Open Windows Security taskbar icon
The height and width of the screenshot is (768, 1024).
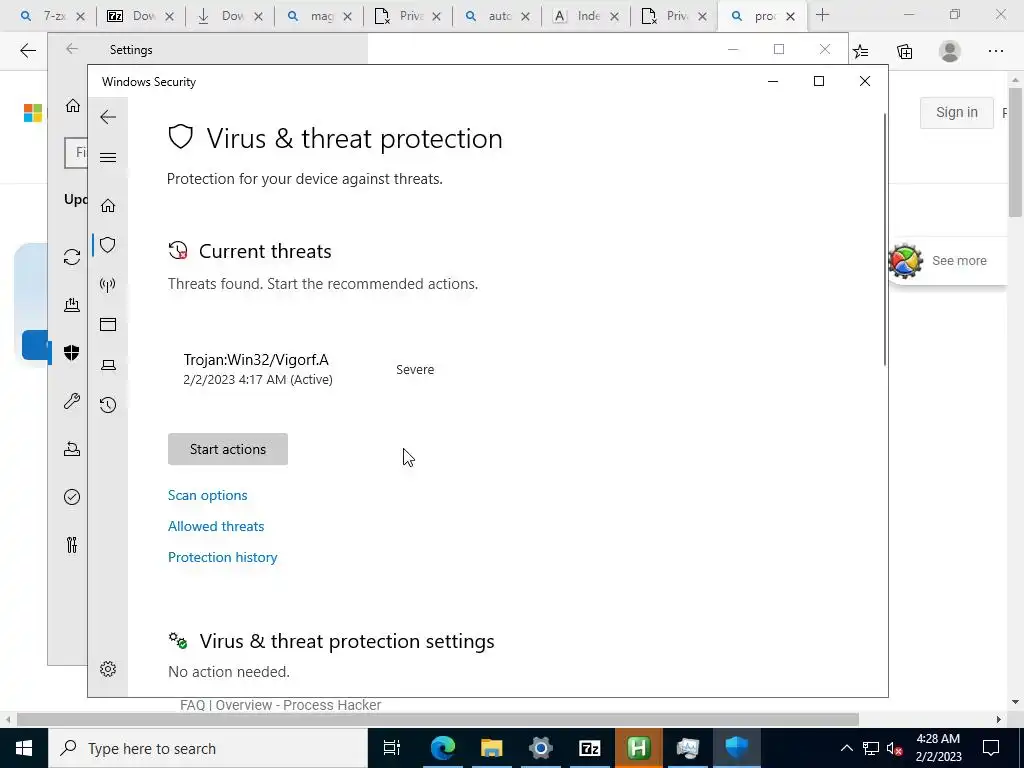point(736,748)
